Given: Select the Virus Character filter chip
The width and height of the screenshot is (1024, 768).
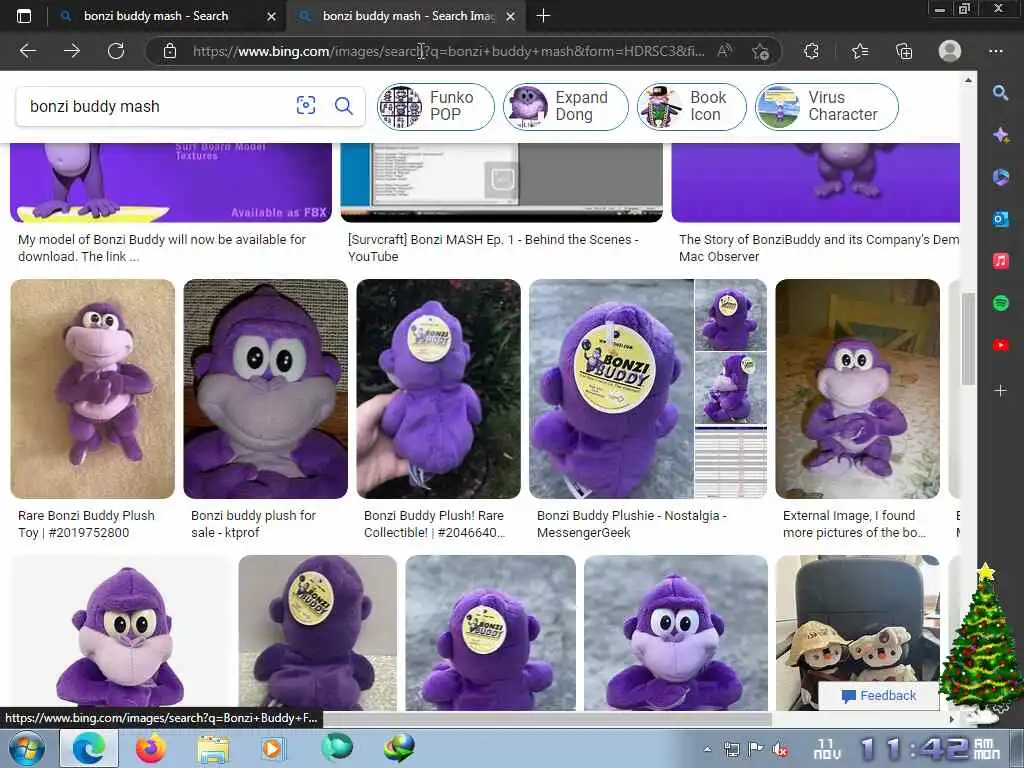Looking at the screenshot, I should 827,106.
